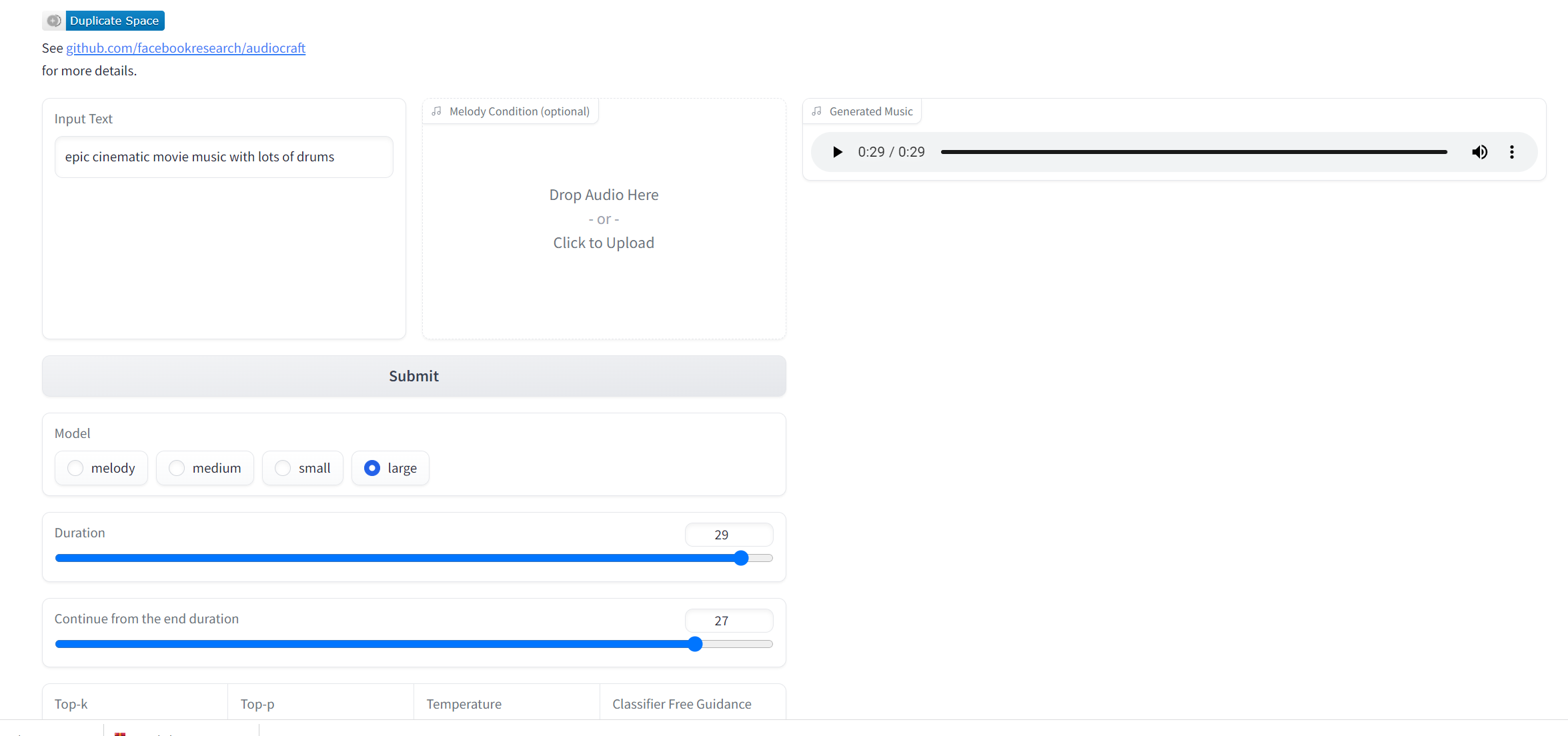
Task: Expand the Classifier Free Guidance section
Action: 681,704
